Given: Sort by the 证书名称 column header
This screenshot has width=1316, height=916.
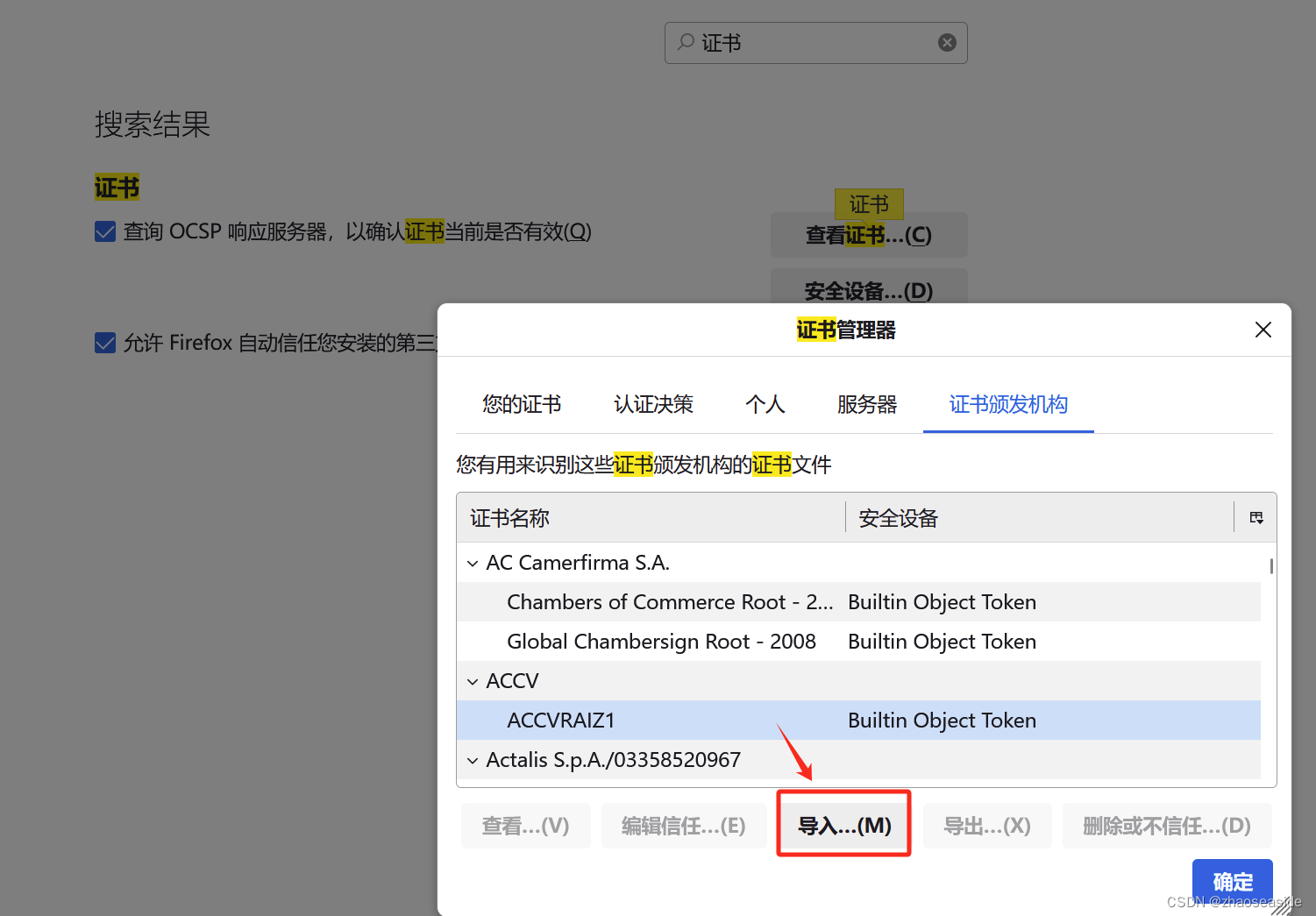Looking at the screenshot, I should pos(651,518).
